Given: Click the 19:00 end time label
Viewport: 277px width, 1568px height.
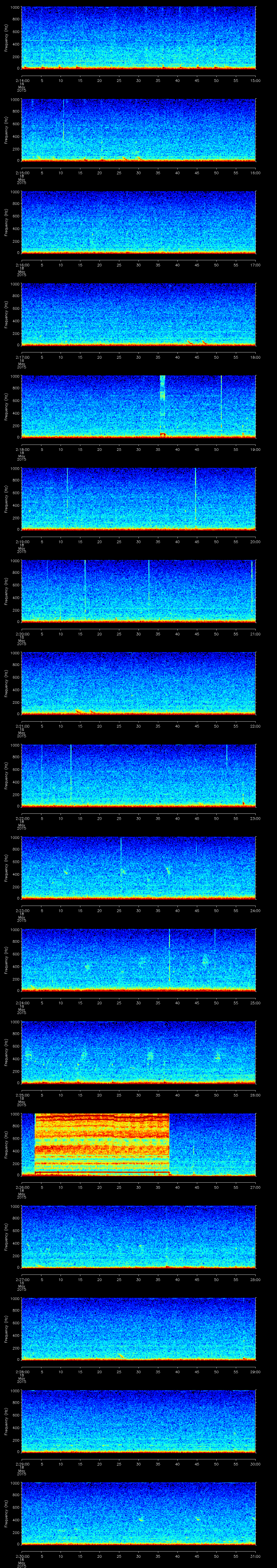Looking at the screenshot, I should click(256, 449).
